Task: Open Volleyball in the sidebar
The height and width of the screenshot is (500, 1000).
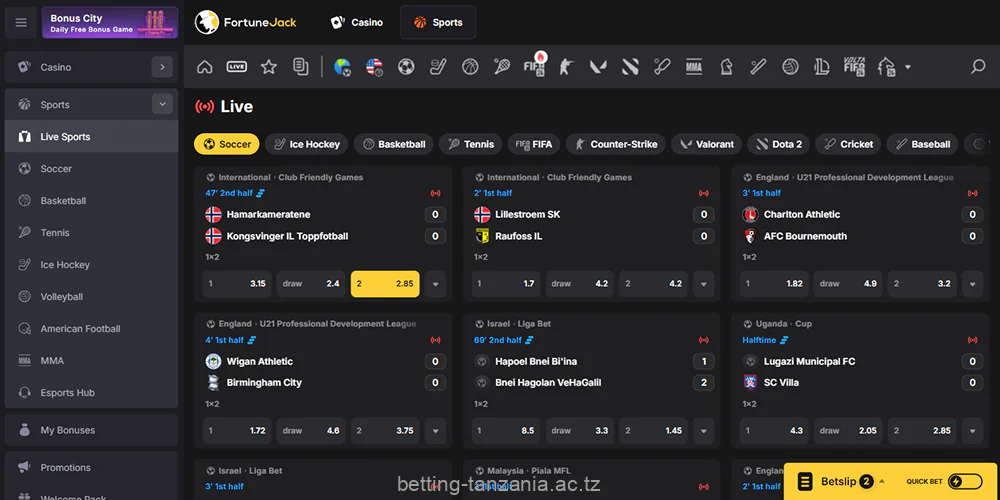Action: (91, 297)
